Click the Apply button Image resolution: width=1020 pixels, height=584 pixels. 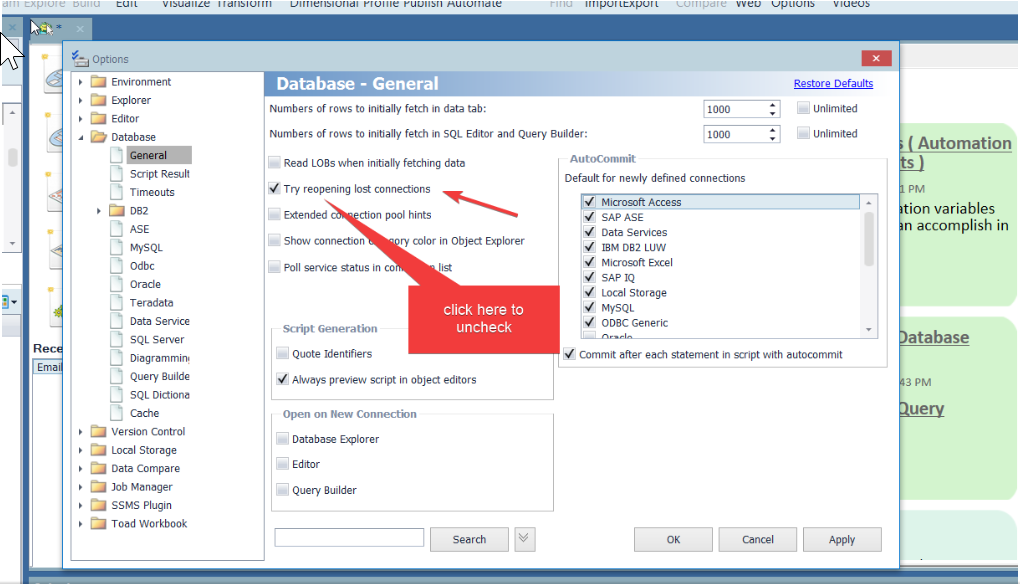[x=841, y=539]
